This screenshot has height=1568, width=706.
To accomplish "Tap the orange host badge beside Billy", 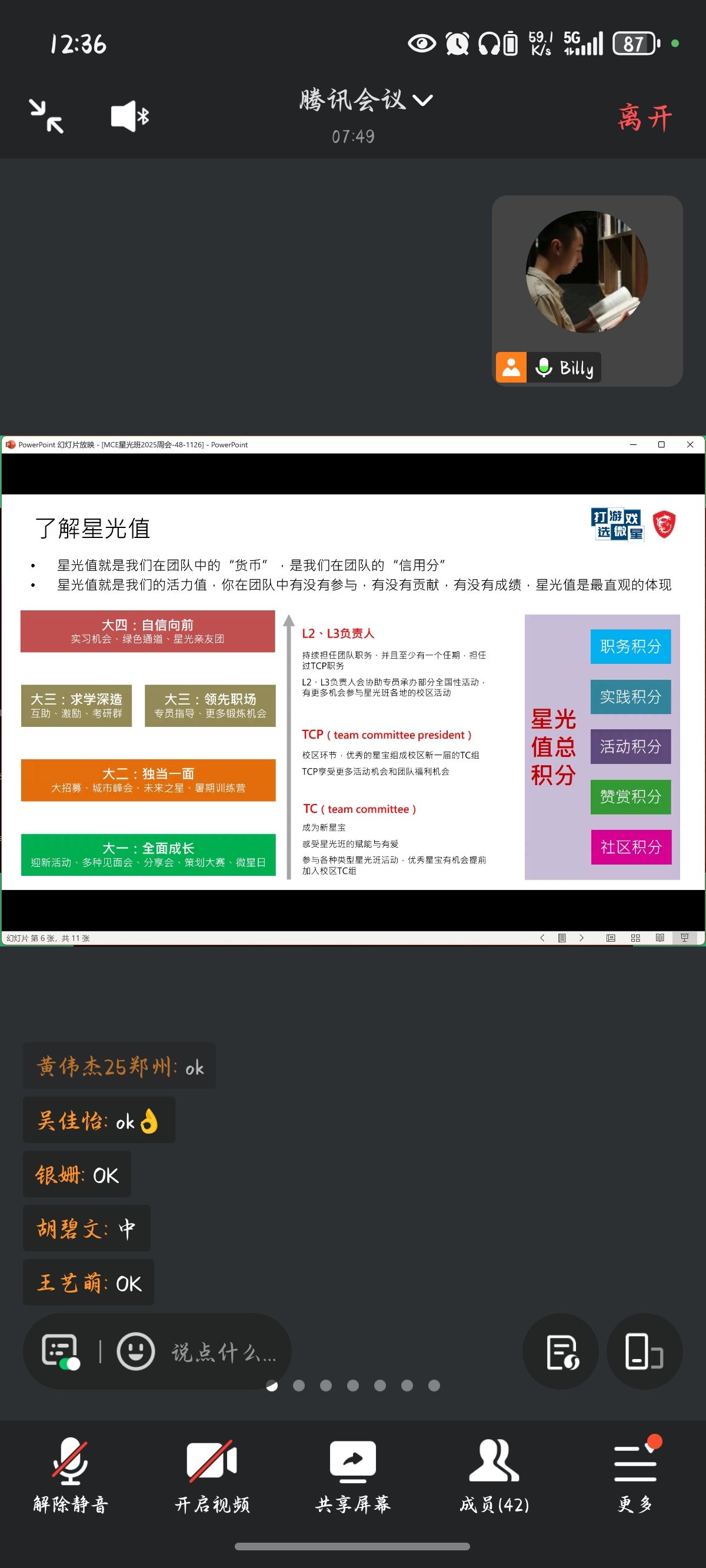I will pyautogui.click(x=511, y=368).
